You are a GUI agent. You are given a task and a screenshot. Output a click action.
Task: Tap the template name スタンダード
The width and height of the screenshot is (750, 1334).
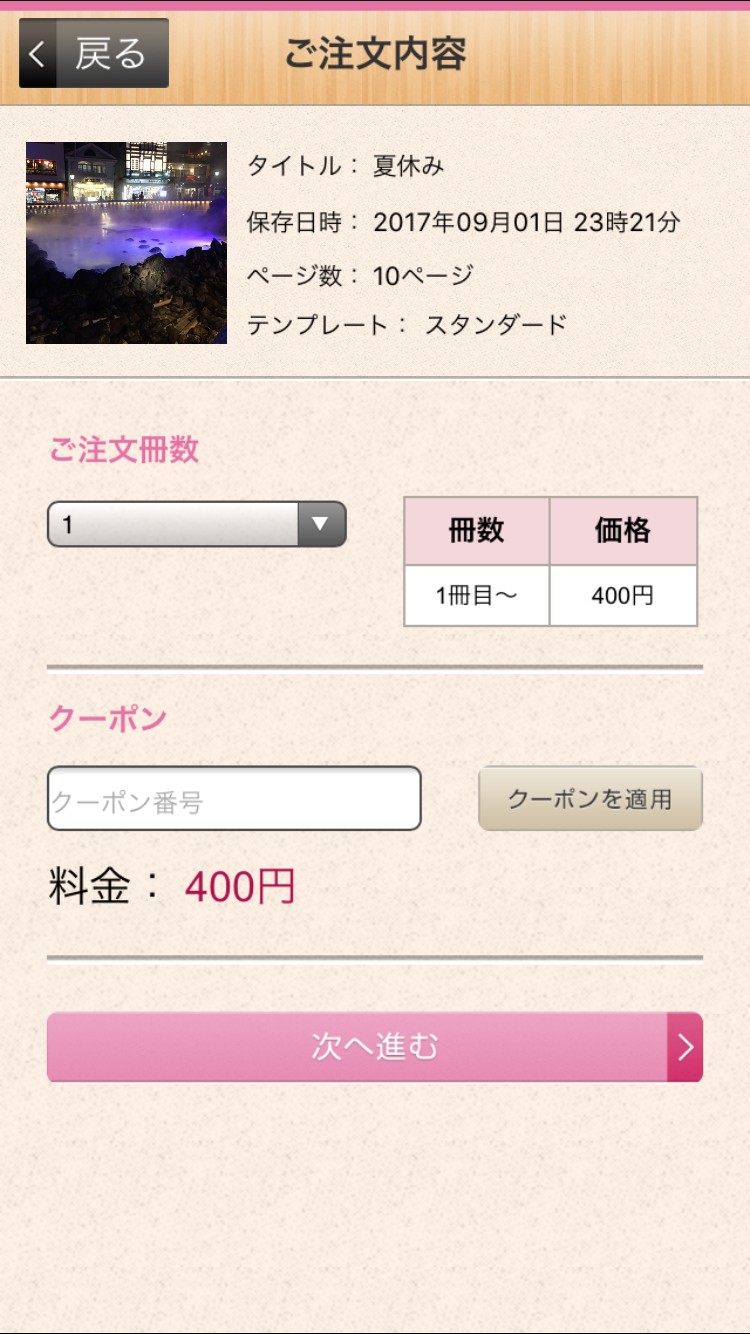click(x=496, y=325)
